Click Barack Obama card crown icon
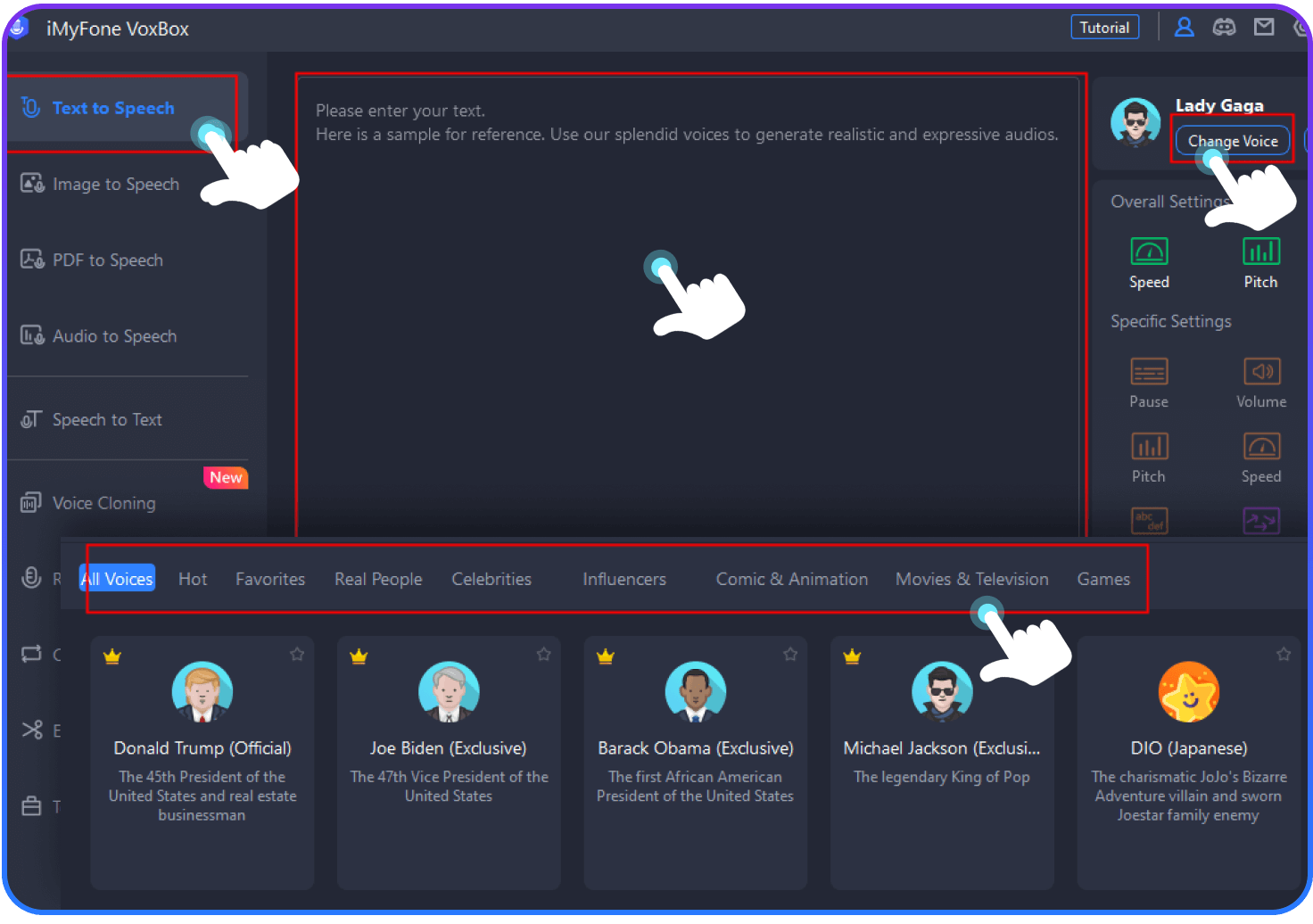Screen dimensions: 1313x924 pyautogui.click(x=606, y=657)
